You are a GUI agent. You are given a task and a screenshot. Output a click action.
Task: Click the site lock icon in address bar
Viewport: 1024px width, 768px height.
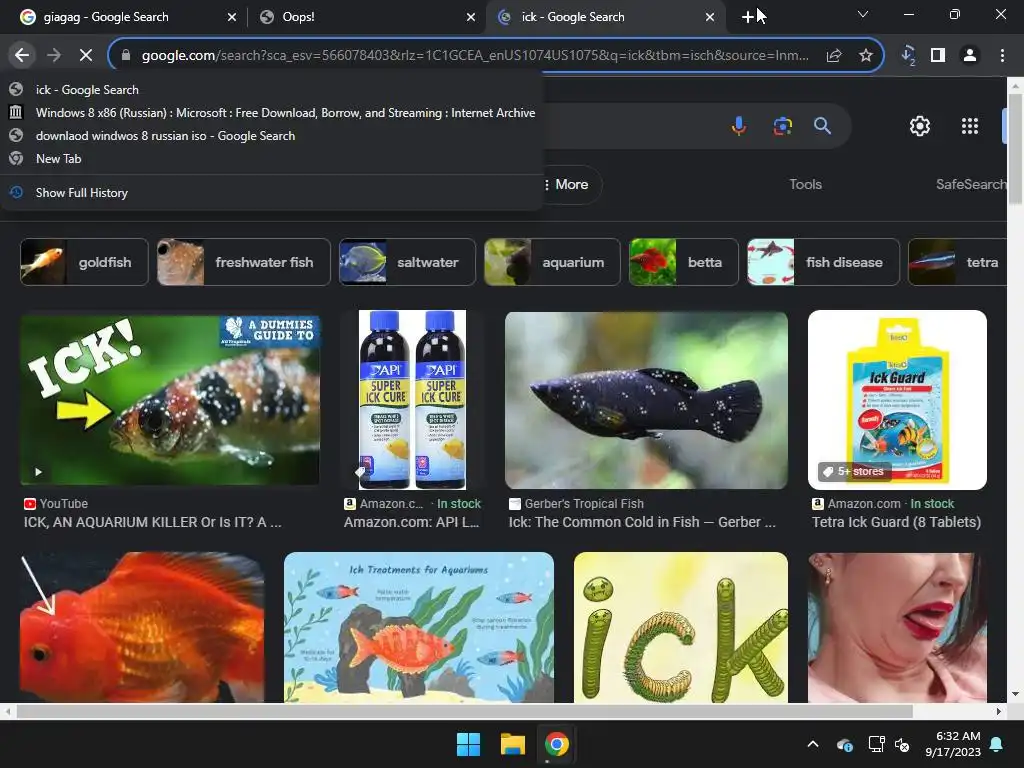coord(126,56)
